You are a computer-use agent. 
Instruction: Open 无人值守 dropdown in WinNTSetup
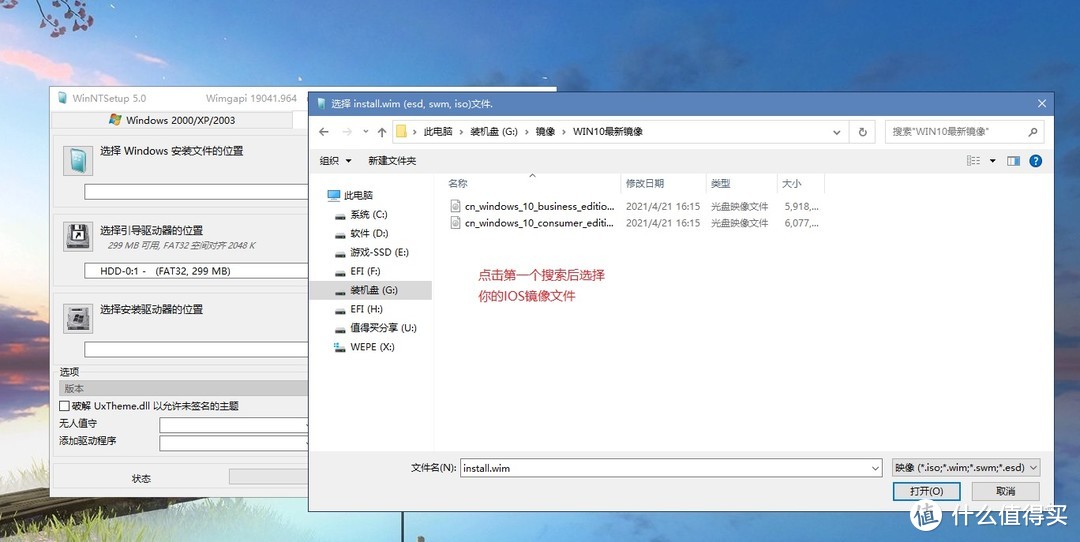coord(234,425)
